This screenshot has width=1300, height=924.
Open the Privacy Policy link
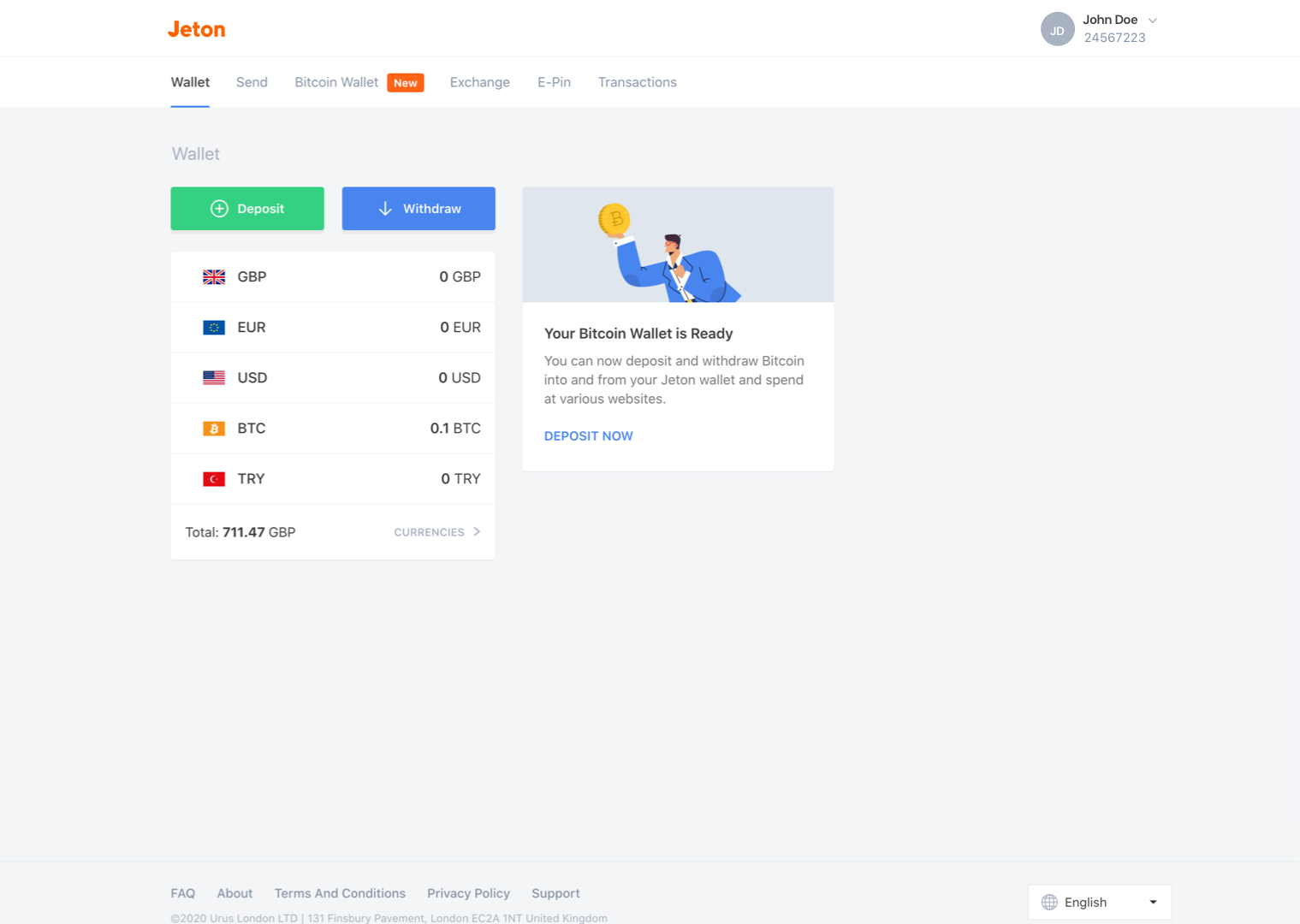468,893
